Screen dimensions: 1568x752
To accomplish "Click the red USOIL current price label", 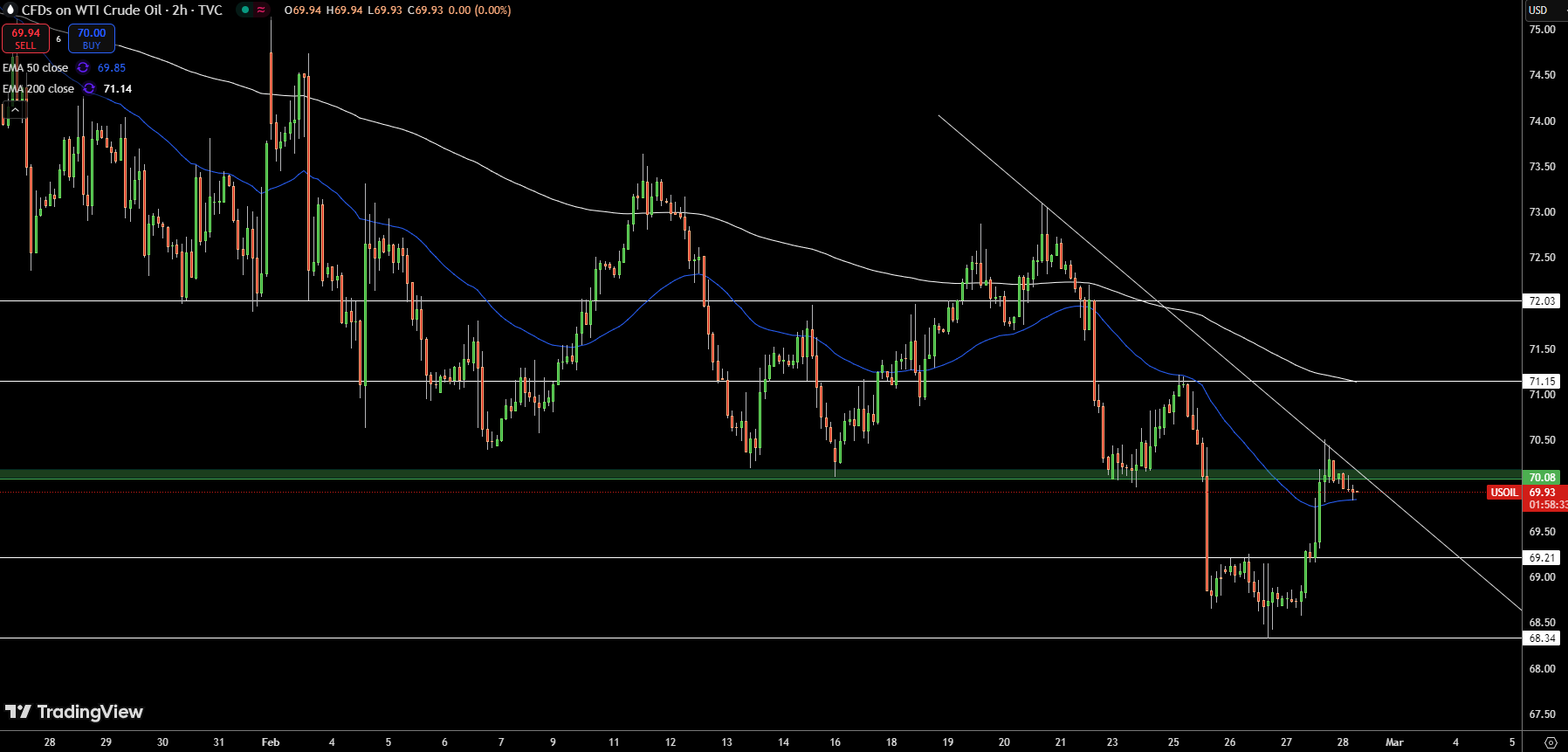I will click(x=1503, y=493).
